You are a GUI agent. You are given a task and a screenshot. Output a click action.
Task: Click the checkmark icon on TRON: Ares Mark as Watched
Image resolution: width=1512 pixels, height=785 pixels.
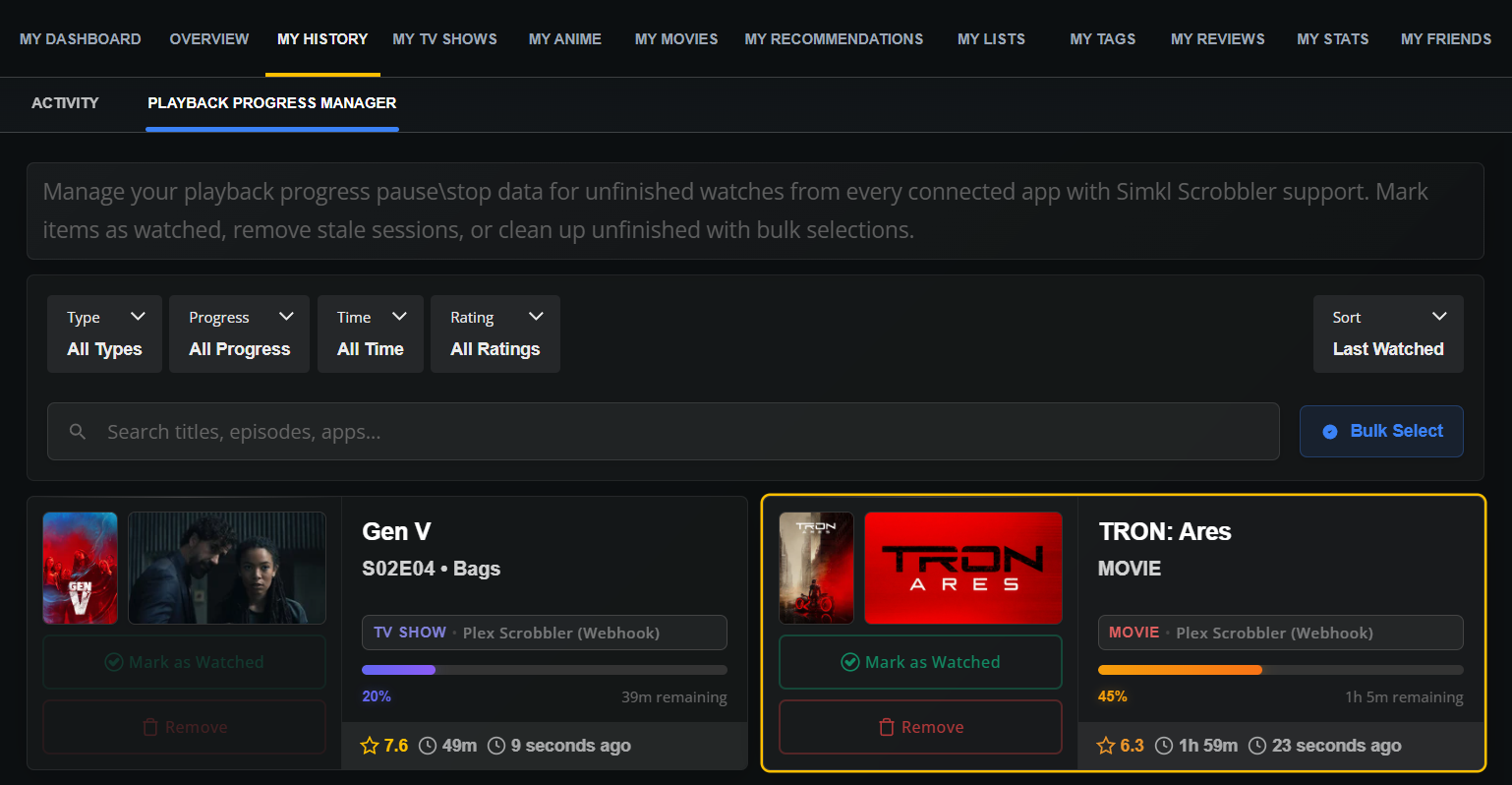[850, 662]
